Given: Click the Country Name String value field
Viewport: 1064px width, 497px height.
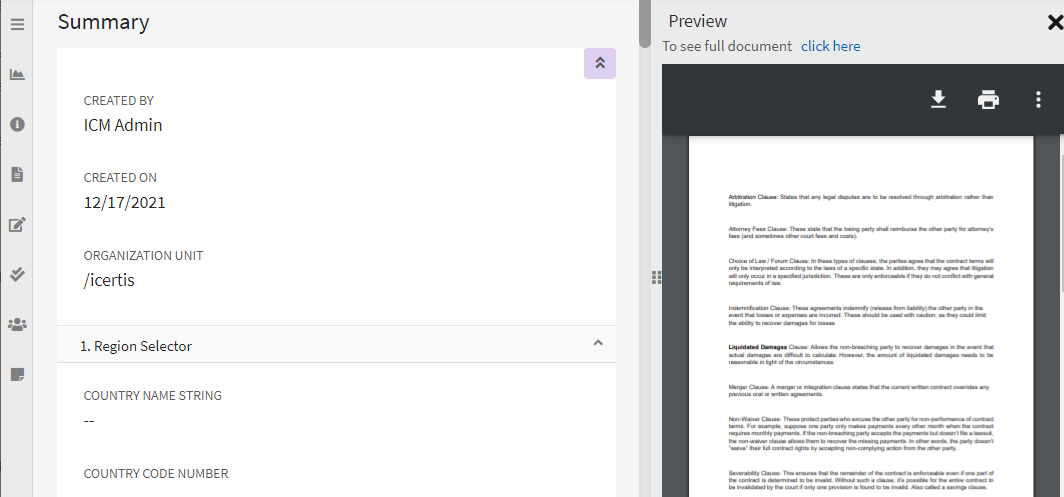Looking at the screenshot, I should pos(89,420).
